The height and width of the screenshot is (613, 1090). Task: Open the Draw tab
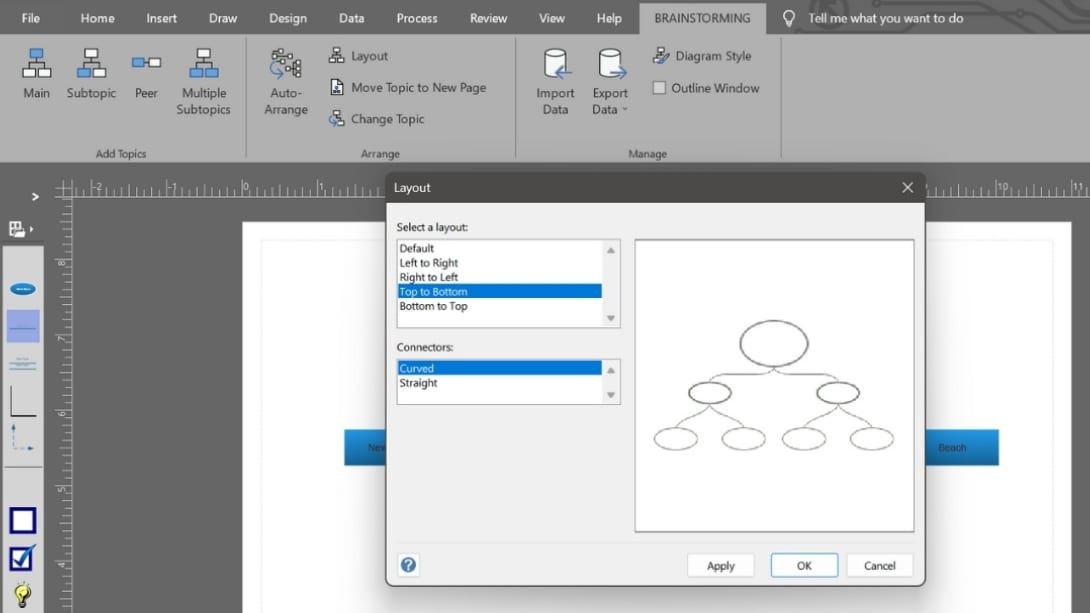pyautogui.click(x=223, y=18)
